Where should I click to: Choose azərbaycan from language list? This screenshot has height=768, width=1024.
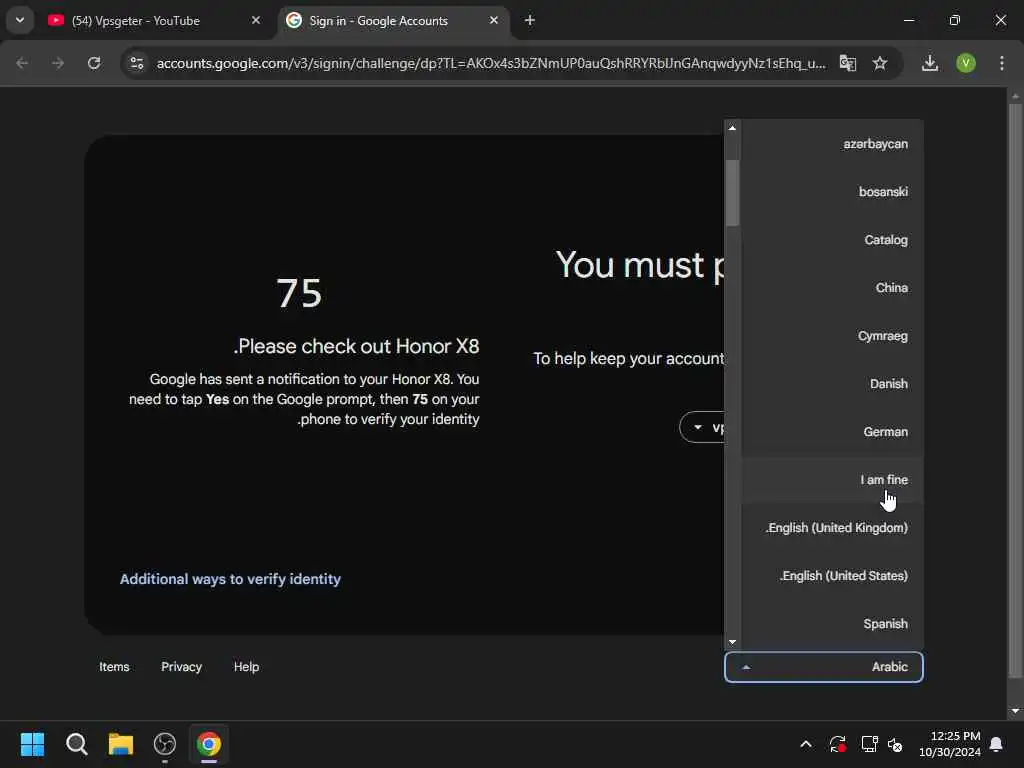[833, 144]
